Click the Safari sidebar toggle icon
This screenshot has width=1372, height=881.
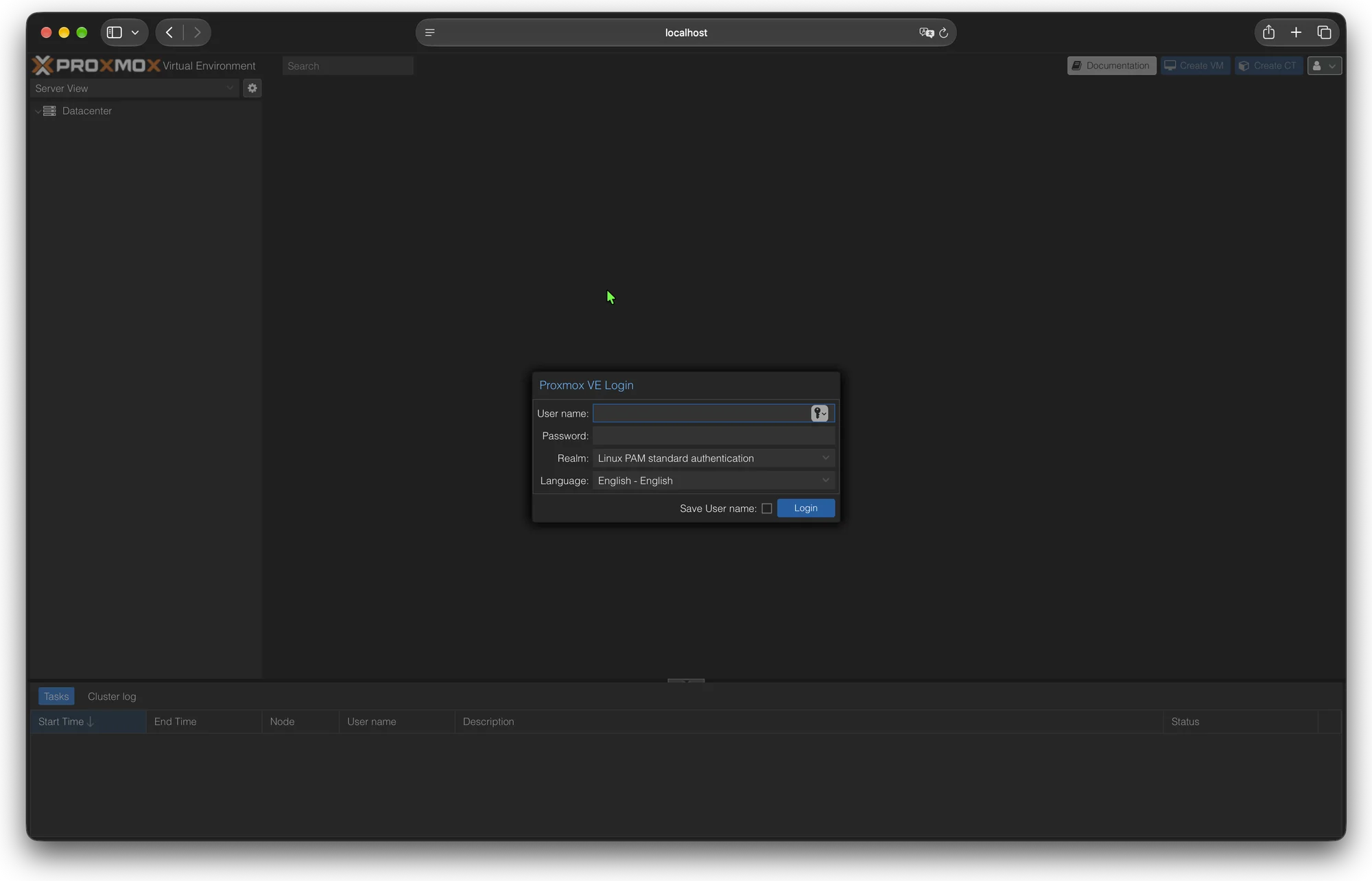115,32
